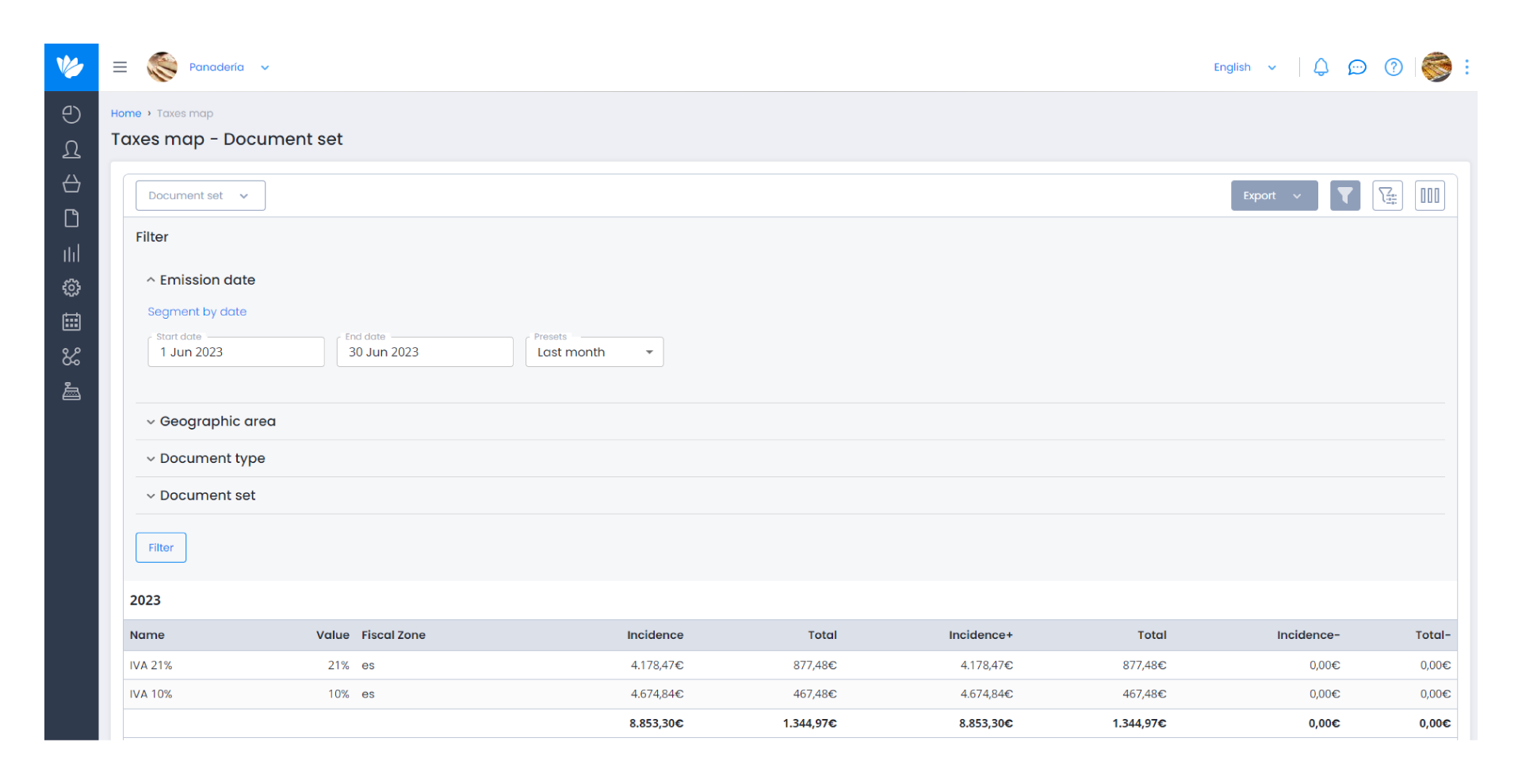
Task: Expand the Geographic area section
Action: [x=211, y=422]
